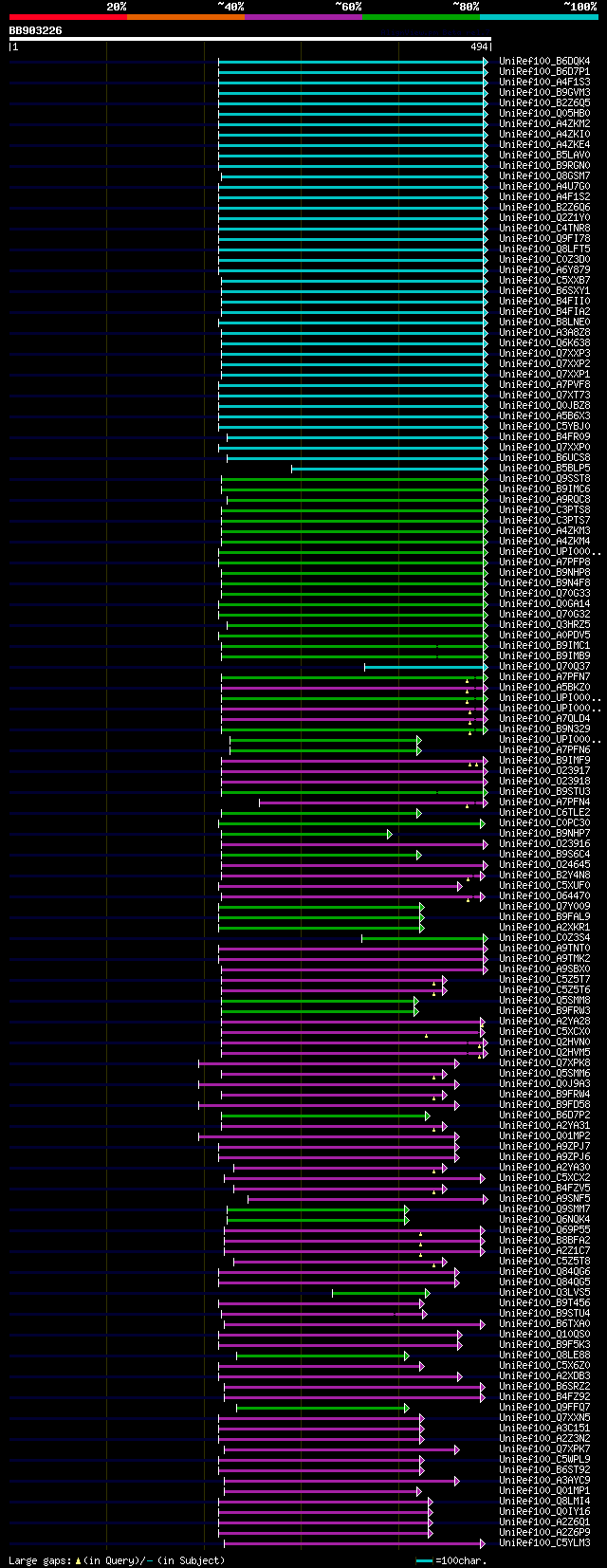Click hit label UniRef100_Q3LVS5
The height and width of the screenshot is (1568, 607).
(x=544, y=1292)
